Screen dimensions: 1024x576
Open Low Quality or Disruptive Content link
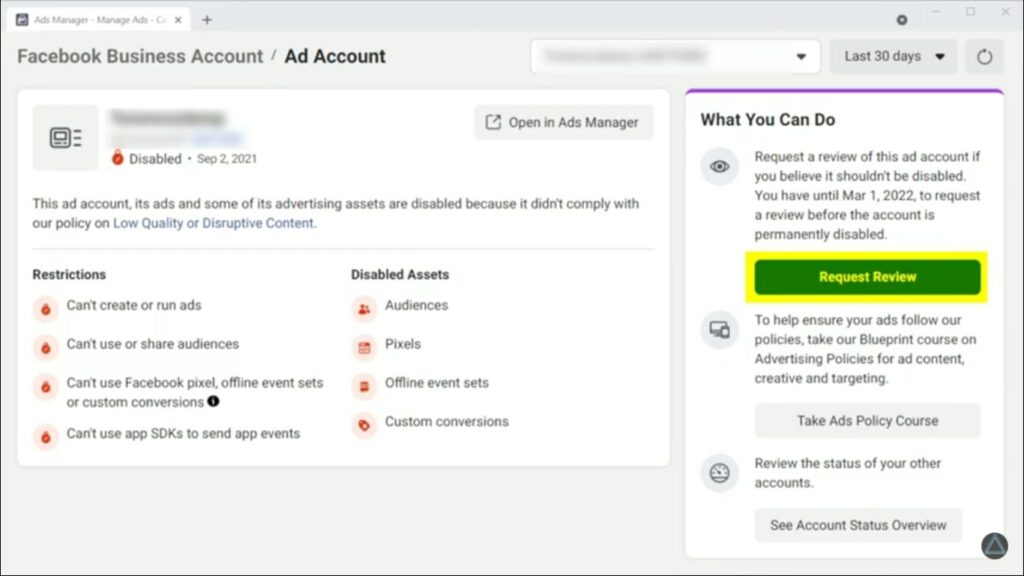coord(214,223)
